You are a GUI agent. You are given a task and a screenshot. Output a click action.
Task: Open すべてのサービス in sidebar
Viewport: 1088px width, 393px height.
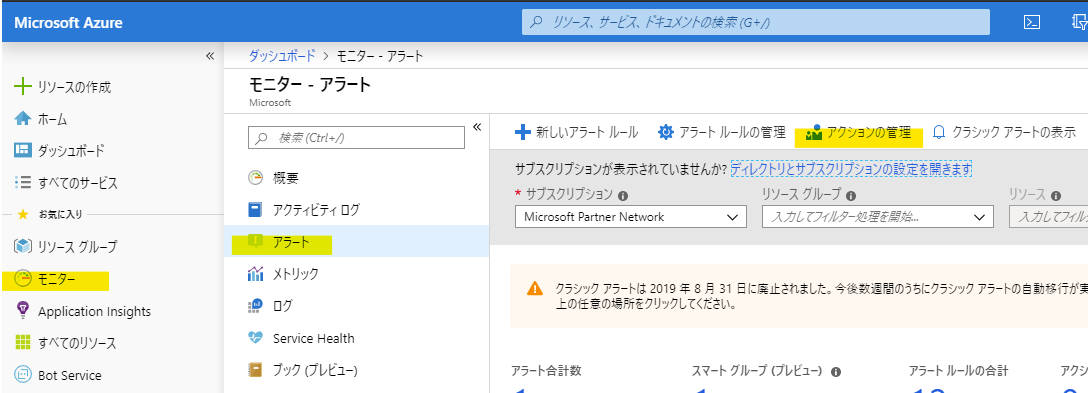coord(78,184)
